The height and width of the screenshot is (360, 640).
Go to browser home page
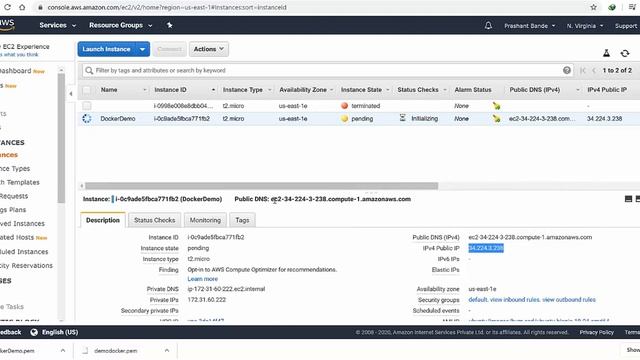pos(22,7)
